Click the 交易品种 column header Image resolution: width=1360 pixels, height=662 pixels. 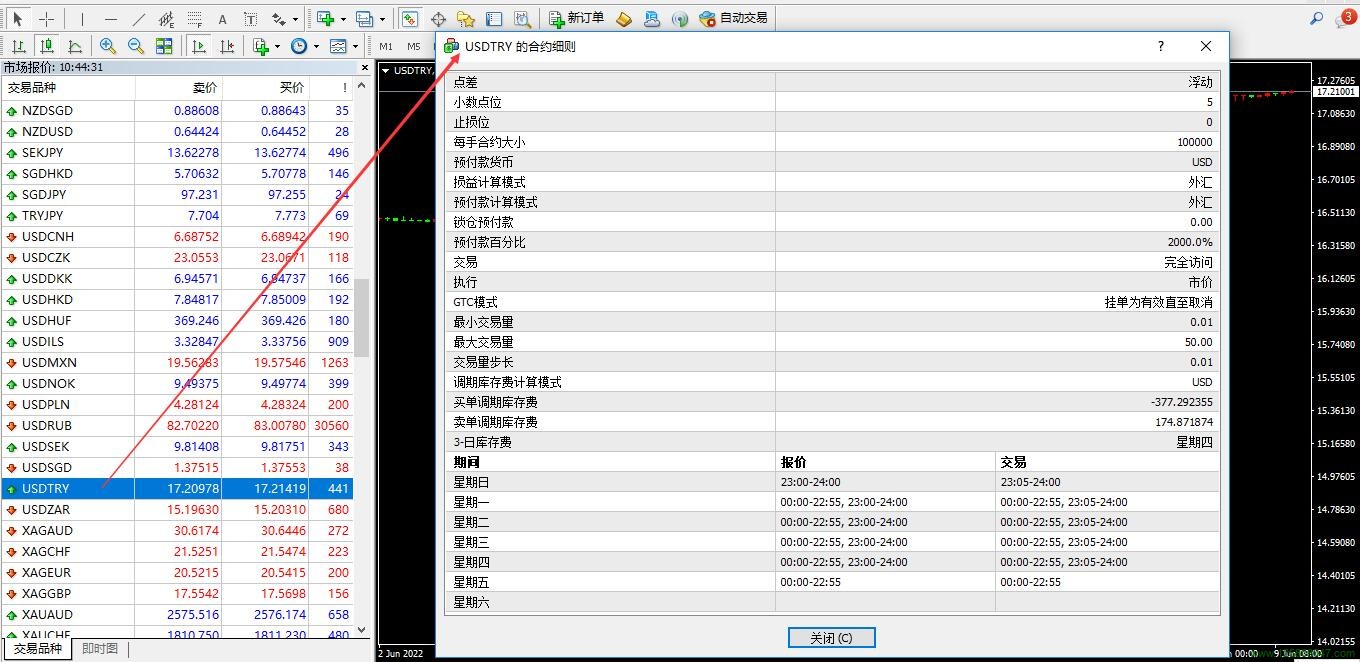tap(68, 88)
